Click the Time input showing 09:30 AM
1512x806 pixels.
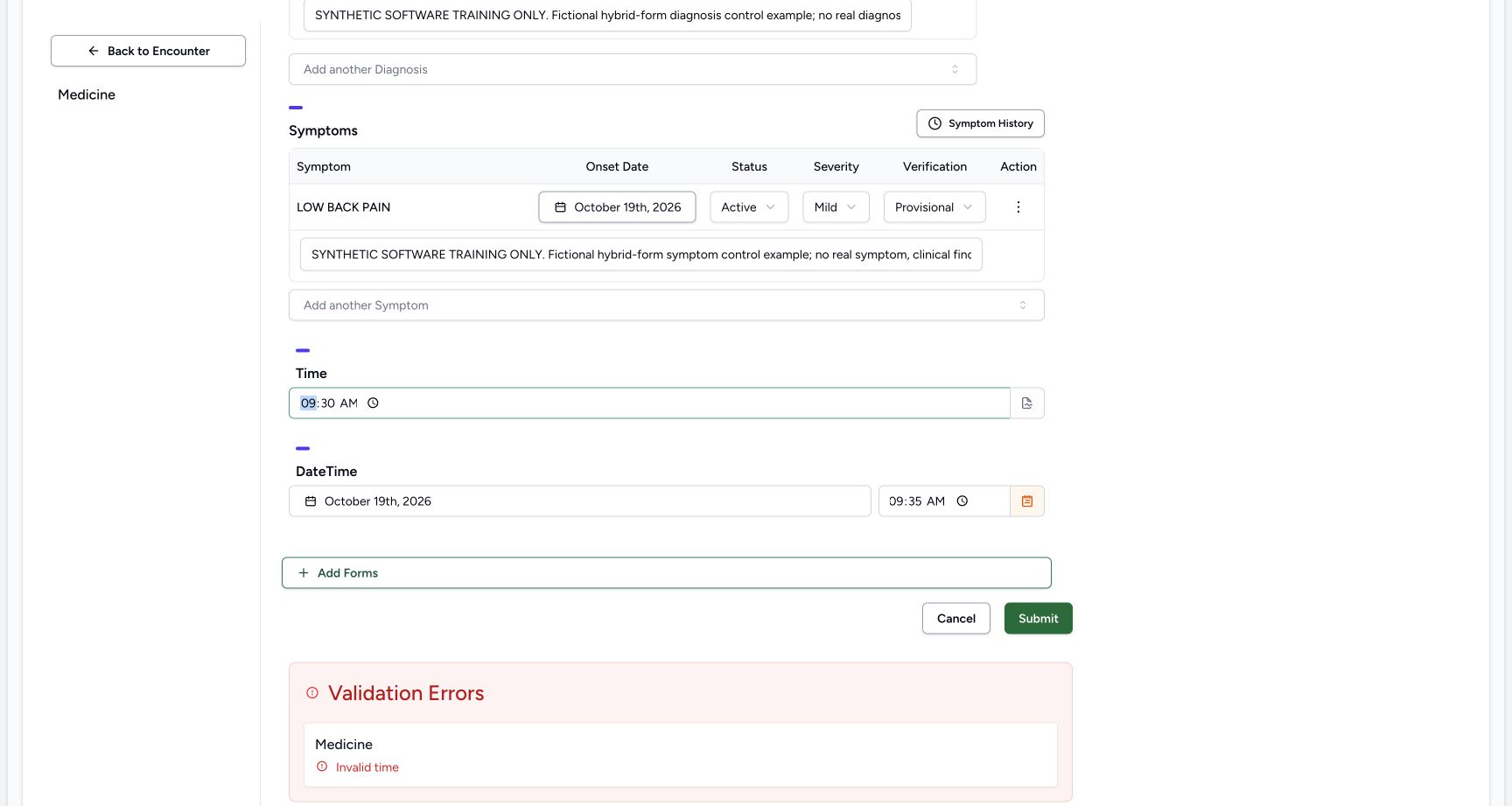[649, 403]
